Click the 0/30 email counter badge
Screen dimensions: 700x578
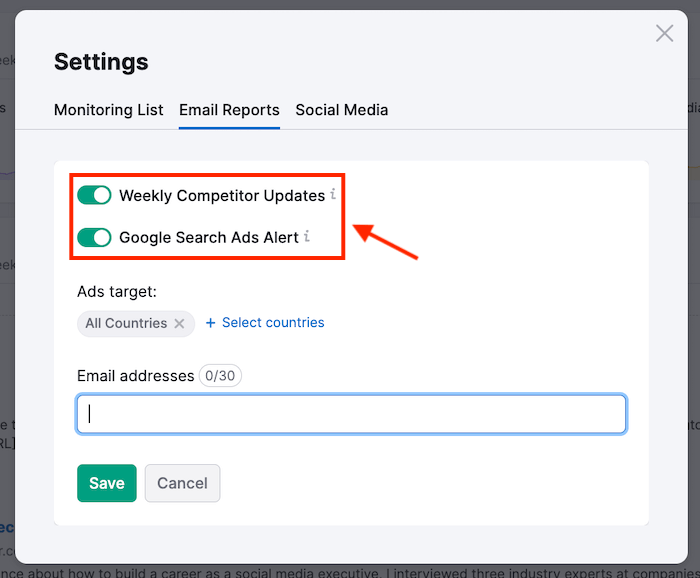coord(220,376)
